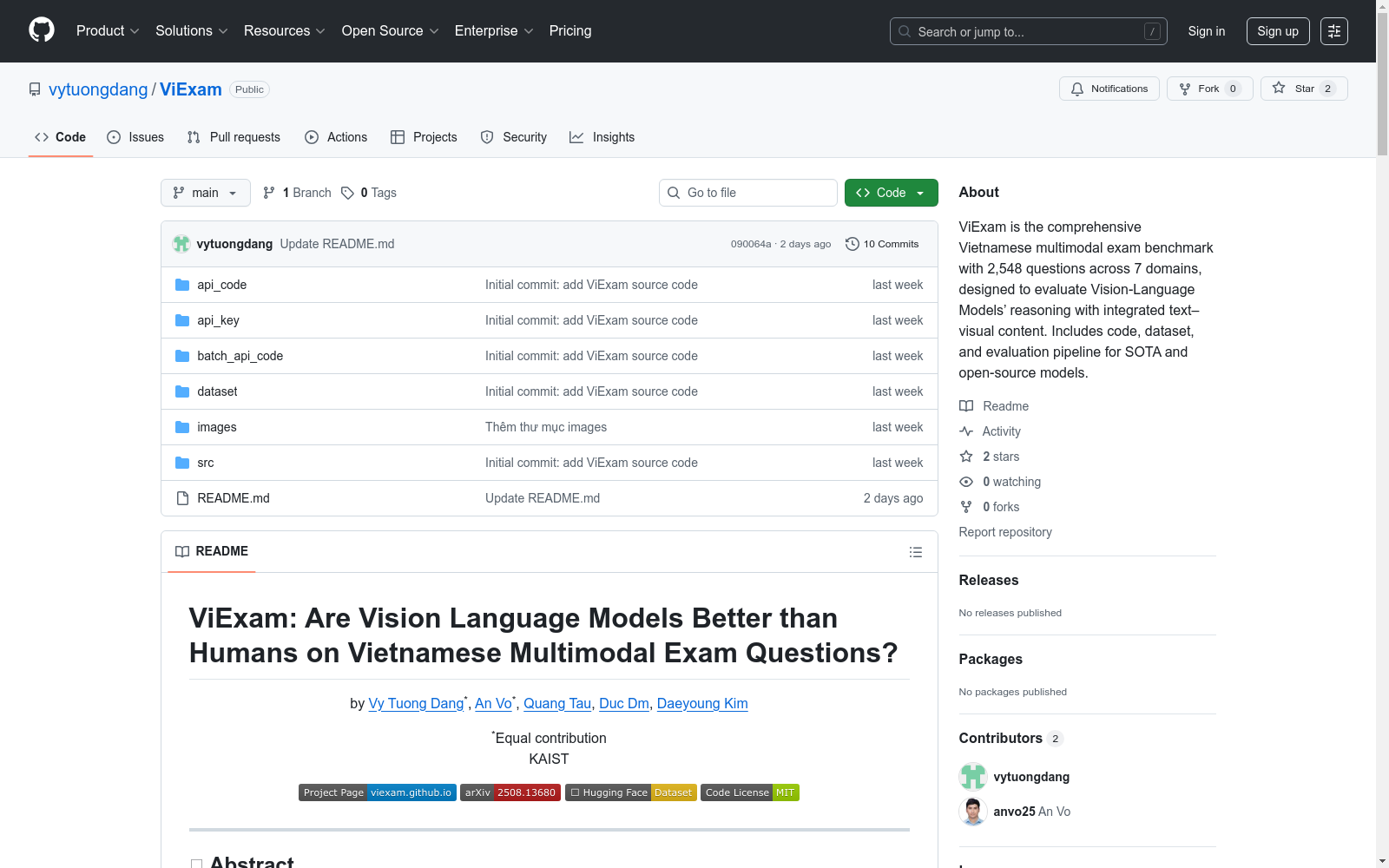
Task: Select the README tab header
Action: 212,551
